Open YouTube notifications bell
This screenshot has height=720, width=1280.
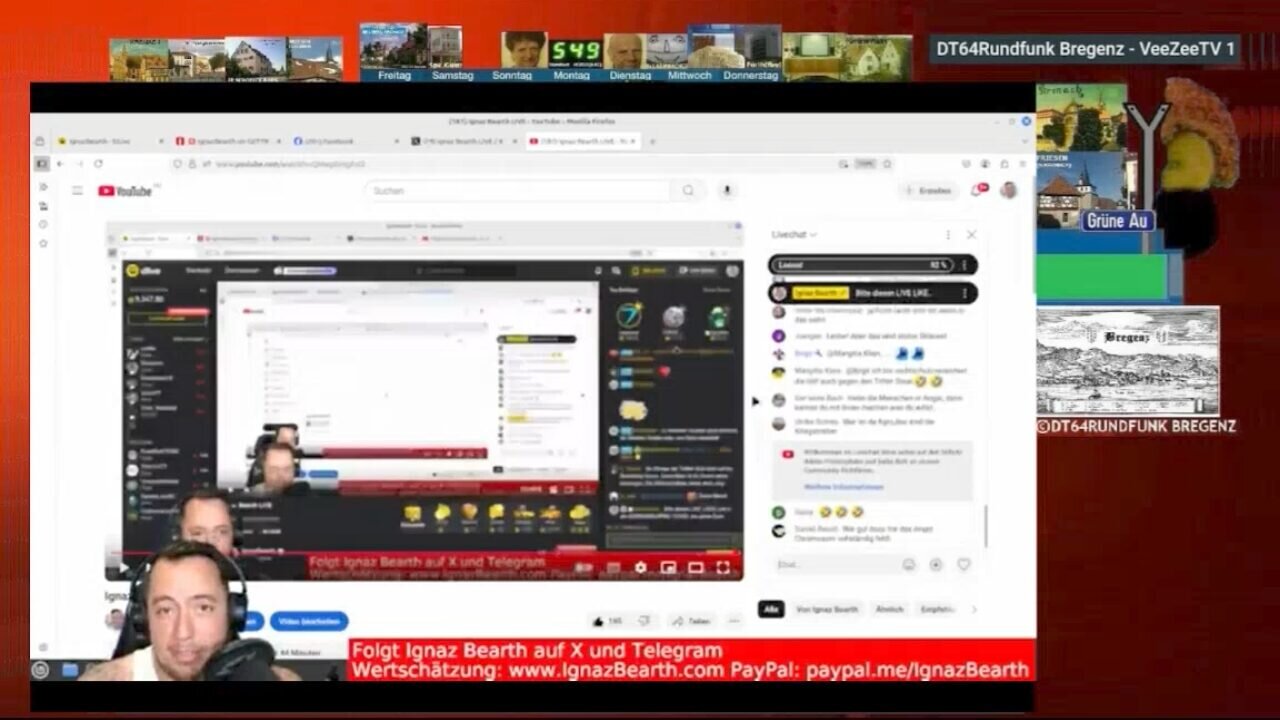(977, 190)
